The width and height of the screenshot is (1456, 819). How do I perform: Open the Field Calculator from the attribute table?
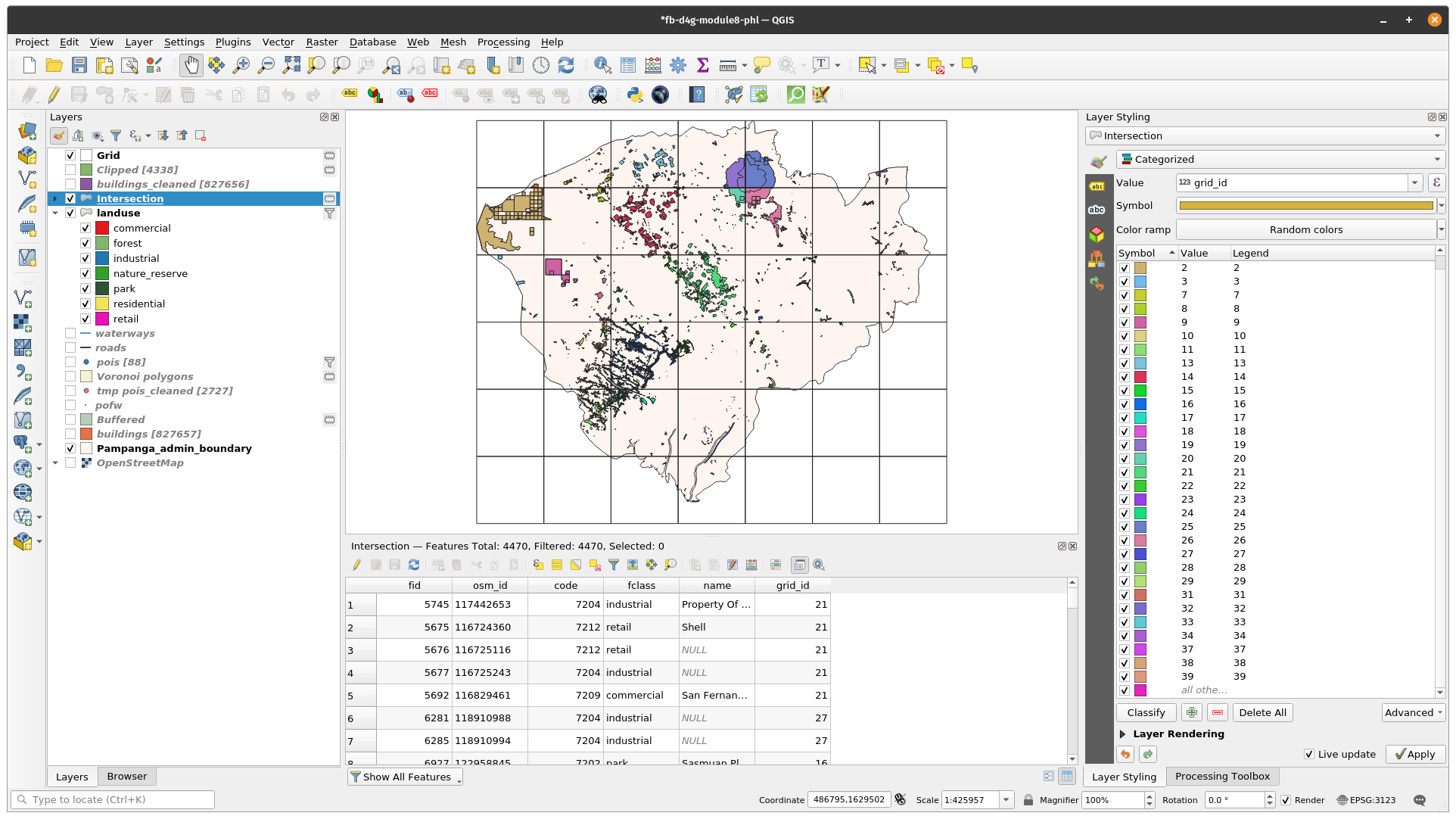[751, 565]
